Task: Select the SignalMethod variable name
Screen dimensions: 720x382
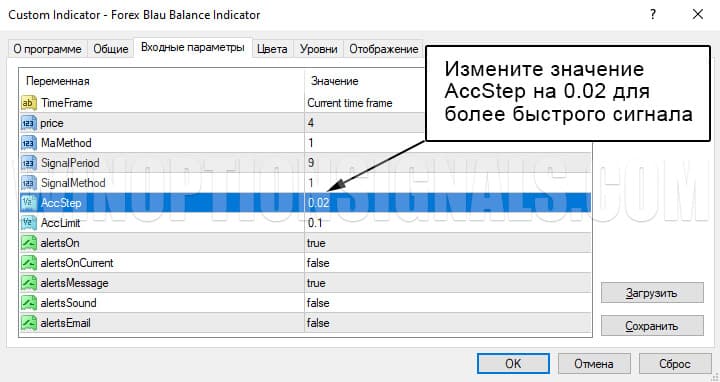Action: point(73,183)
